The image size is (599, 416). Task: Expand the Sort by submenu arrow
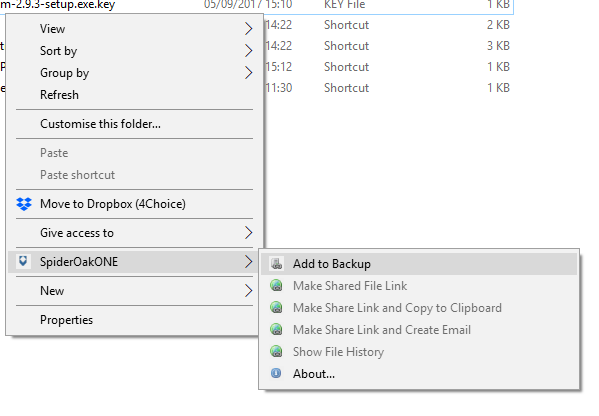pyautogui.click(x=248, y=50)
